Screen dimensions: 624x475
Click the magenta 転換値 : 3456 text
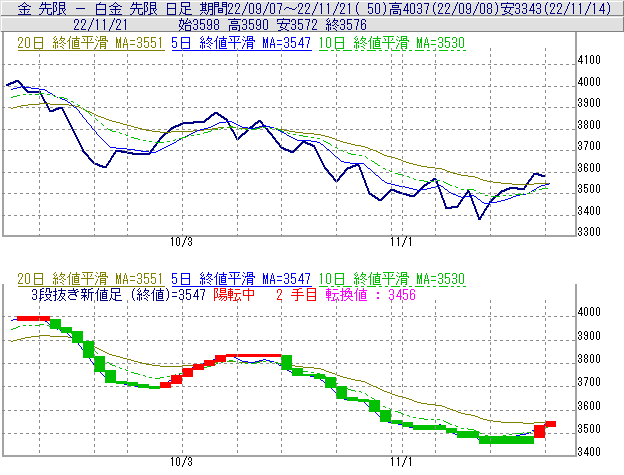370,295
